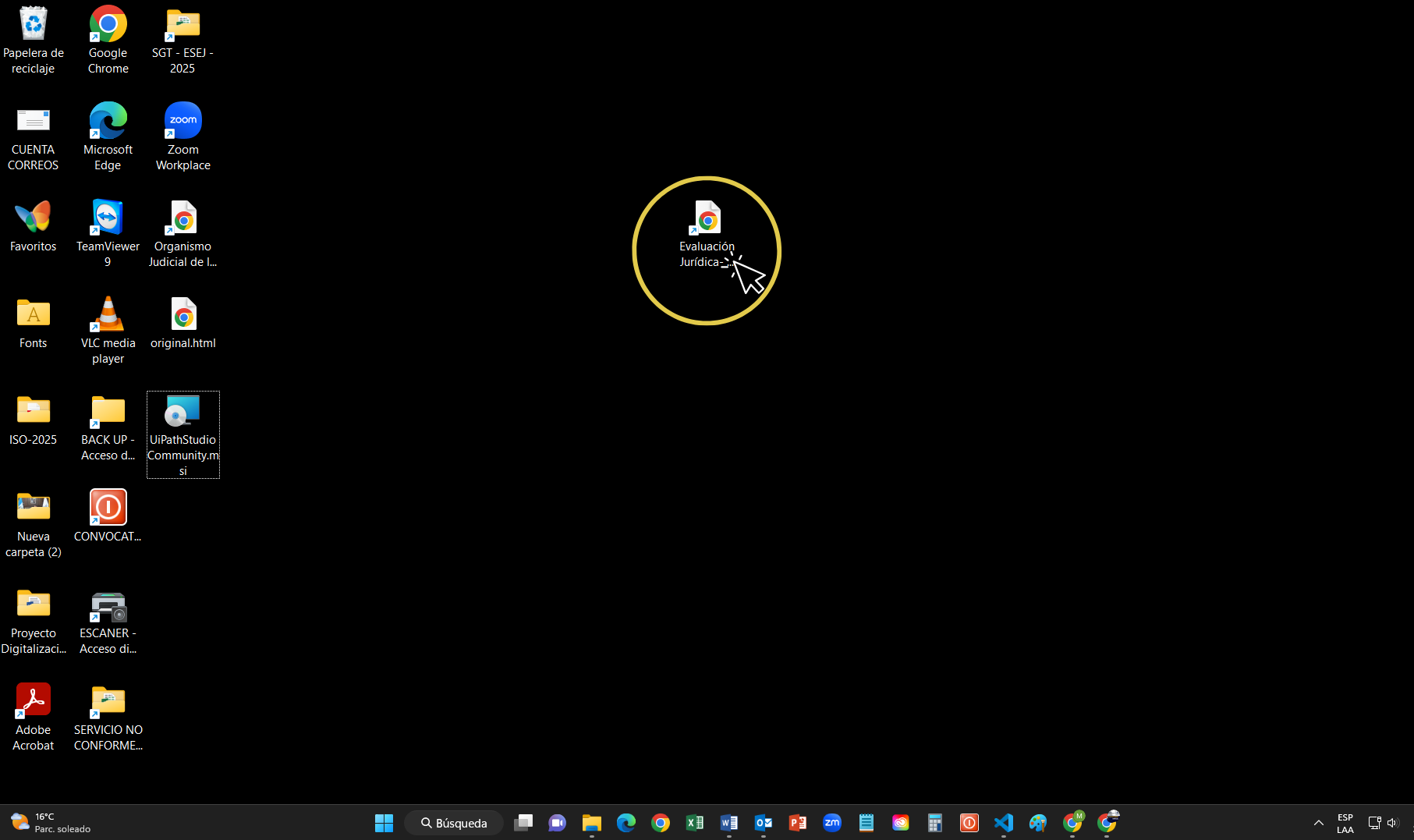The image size is (1414, 840).
Task: Expand the hidden system tray icons
Action: point(1318,823)
